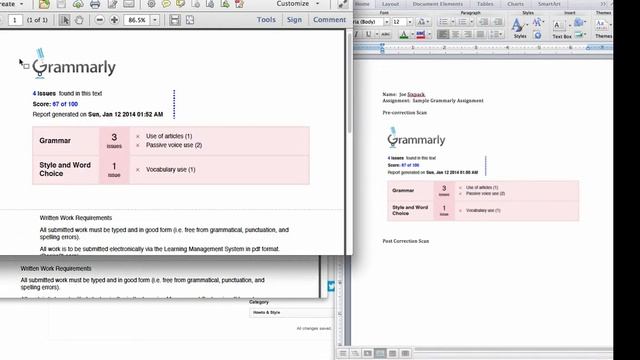This screenshot has height=360, width=640.
Task: Click the open file icon in Acrobat toolbar
Action: 44,4
